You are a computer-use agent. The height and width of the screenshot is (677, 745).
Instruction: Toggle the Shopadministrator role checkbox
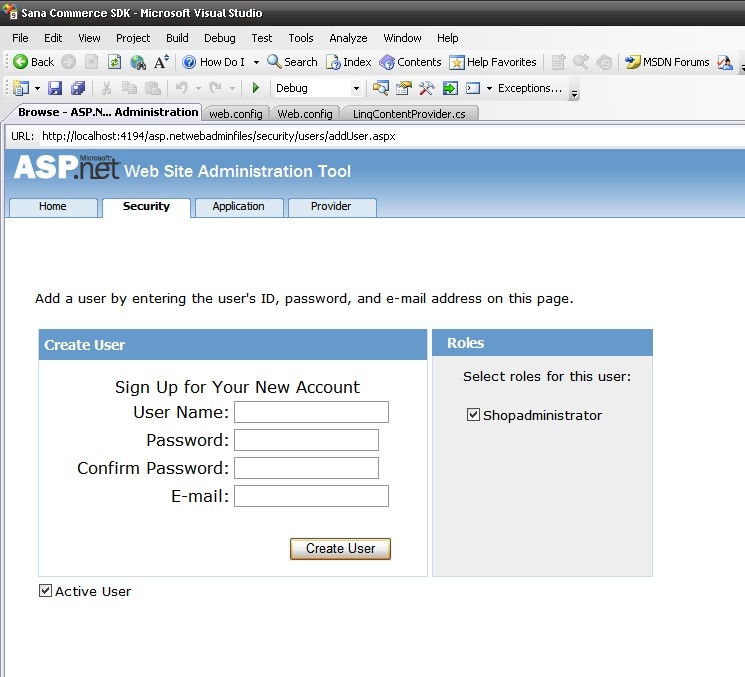[x=473, y=415]
